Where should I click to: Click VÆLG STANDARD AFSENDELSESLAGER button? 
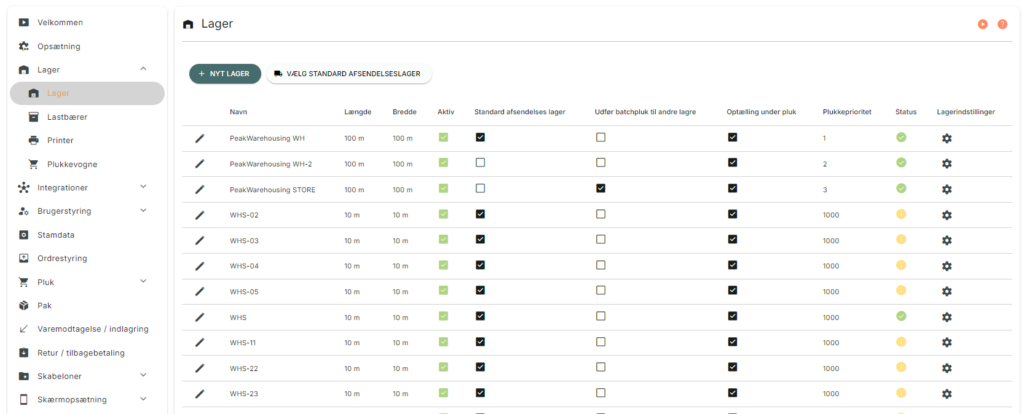click(349, 74)
